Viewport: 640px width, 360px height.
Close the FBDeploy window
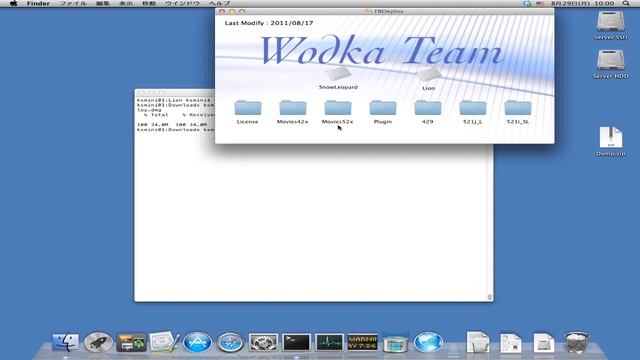coord(222,11)
